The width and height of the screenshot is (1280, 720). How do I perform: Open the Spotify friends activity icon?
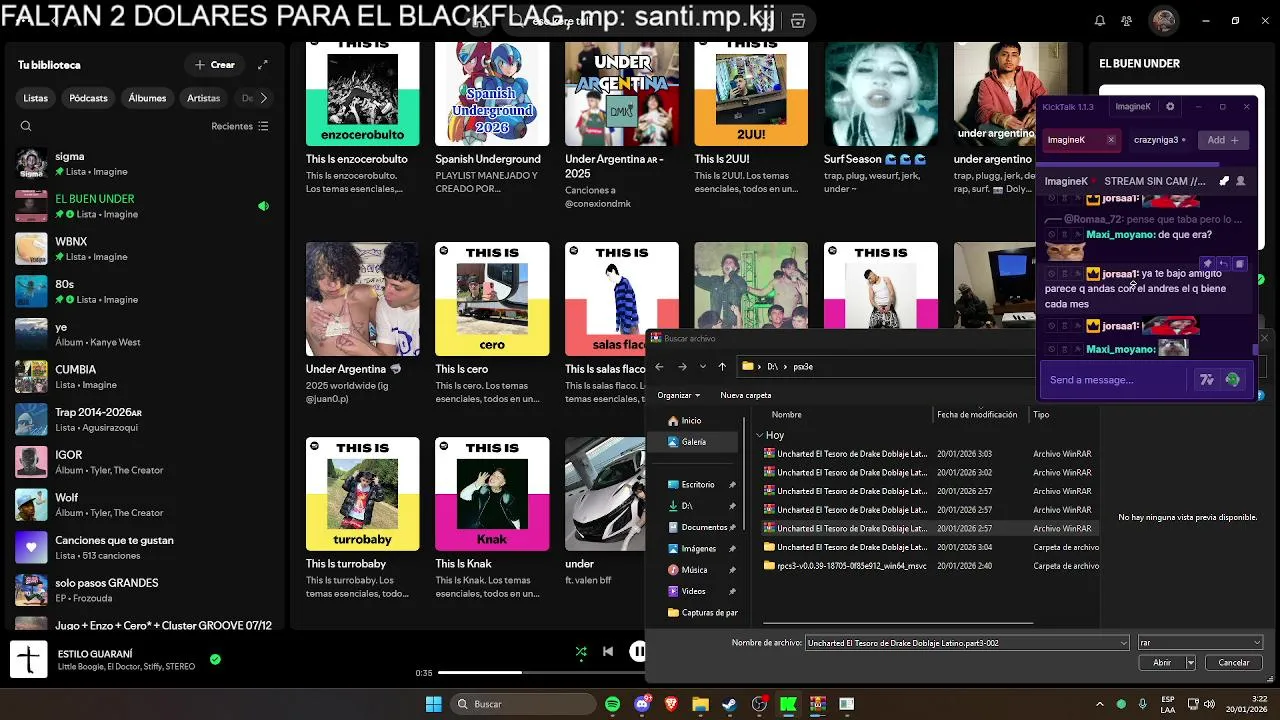pos(1127,21)
